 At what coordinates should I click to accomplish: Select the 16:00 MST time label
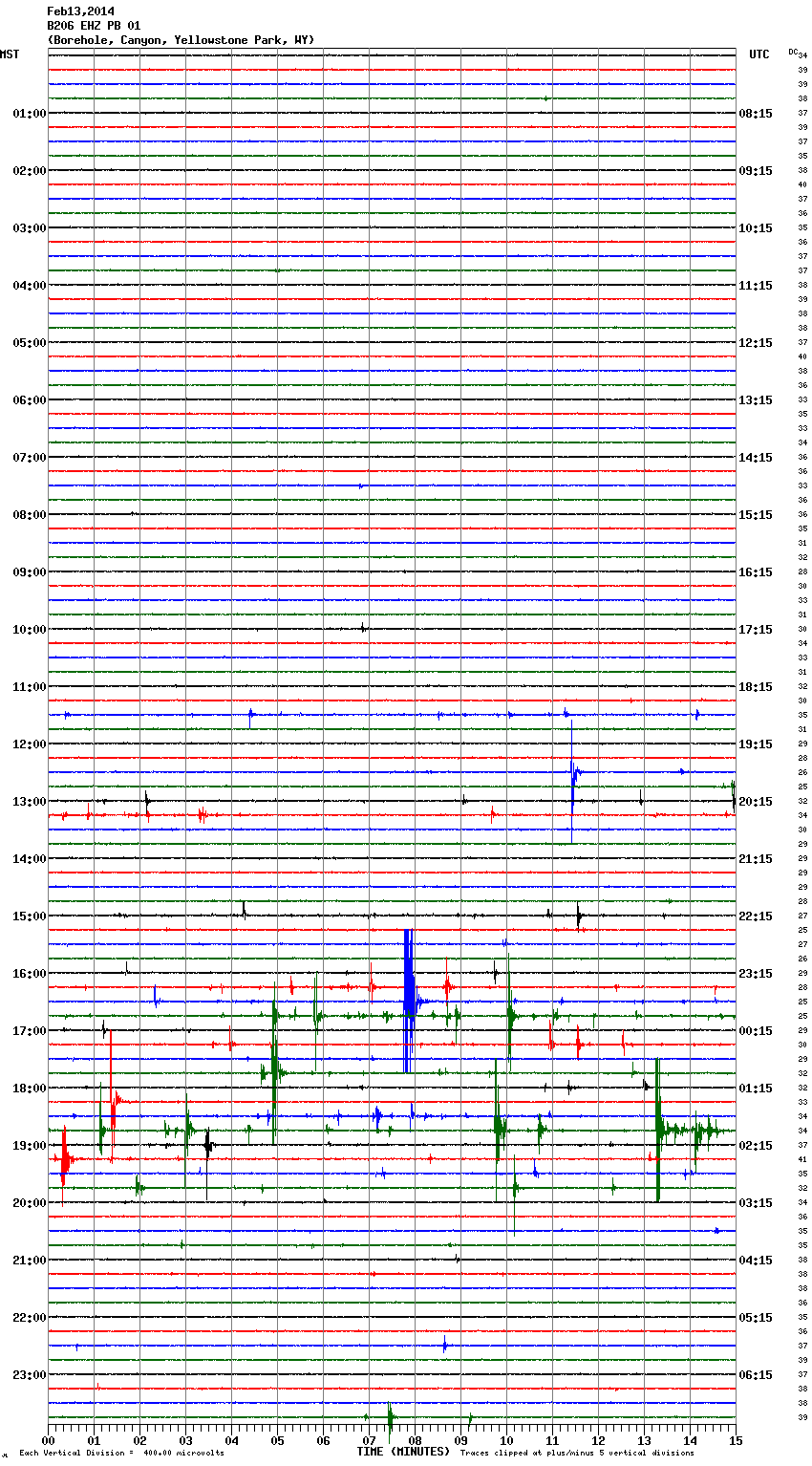pyautogui.click(x=29, y=974)
